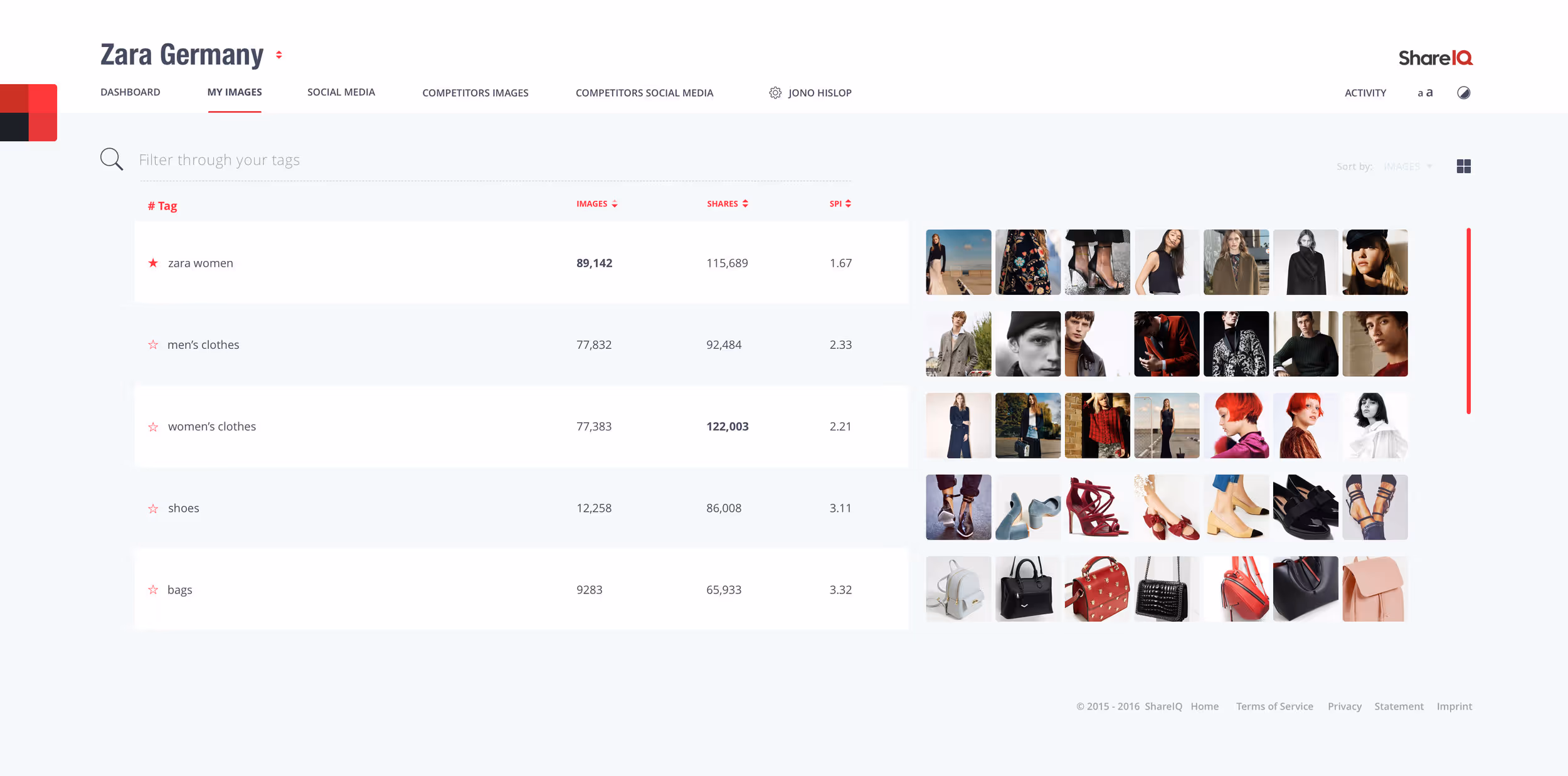Click the red and black square logo

(x=29, y=113)
